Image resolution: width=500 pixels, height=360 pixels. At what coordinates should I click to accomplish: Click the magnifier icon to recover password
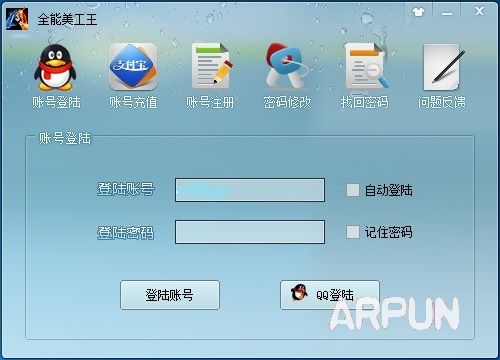(x=366, y=66)
